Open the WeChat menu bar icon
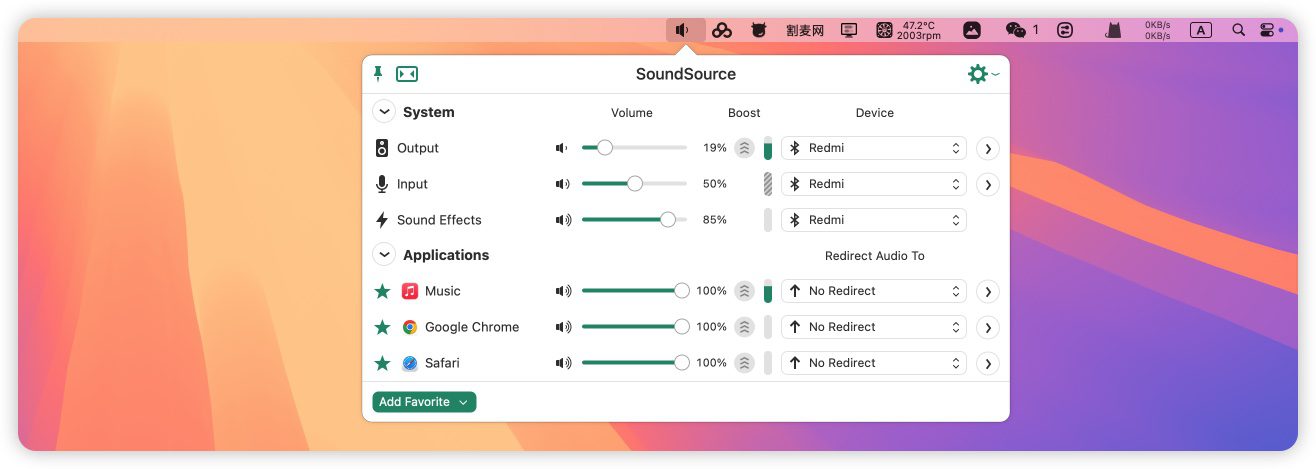The height and width of the screenshot is (469, 1316). 1022,31
